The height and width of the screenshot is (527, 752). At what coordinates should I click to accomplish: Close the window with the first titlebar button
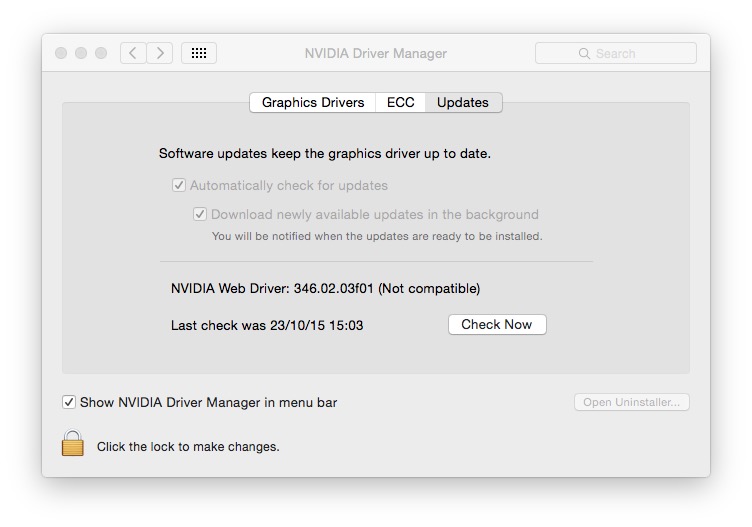coord(61,53)
